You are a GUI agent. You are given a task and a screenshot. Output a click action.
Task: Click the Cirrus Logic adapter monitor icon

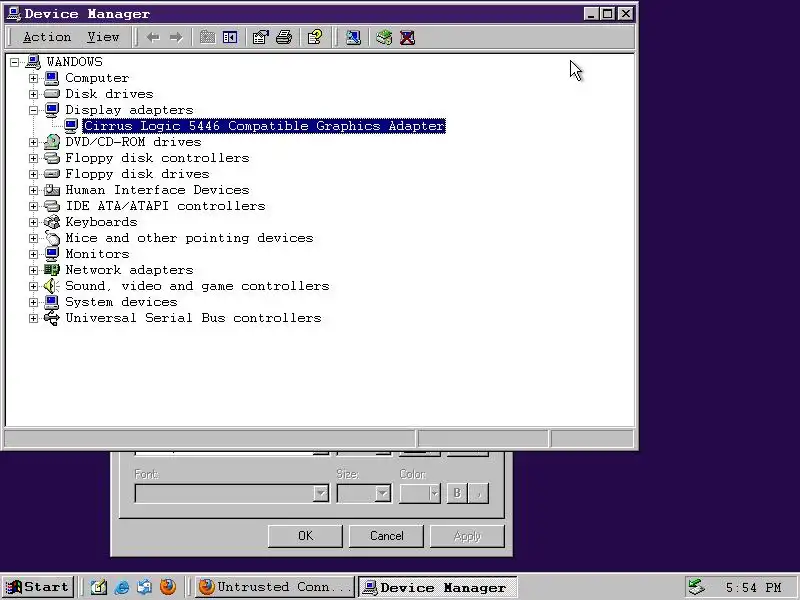71,126
